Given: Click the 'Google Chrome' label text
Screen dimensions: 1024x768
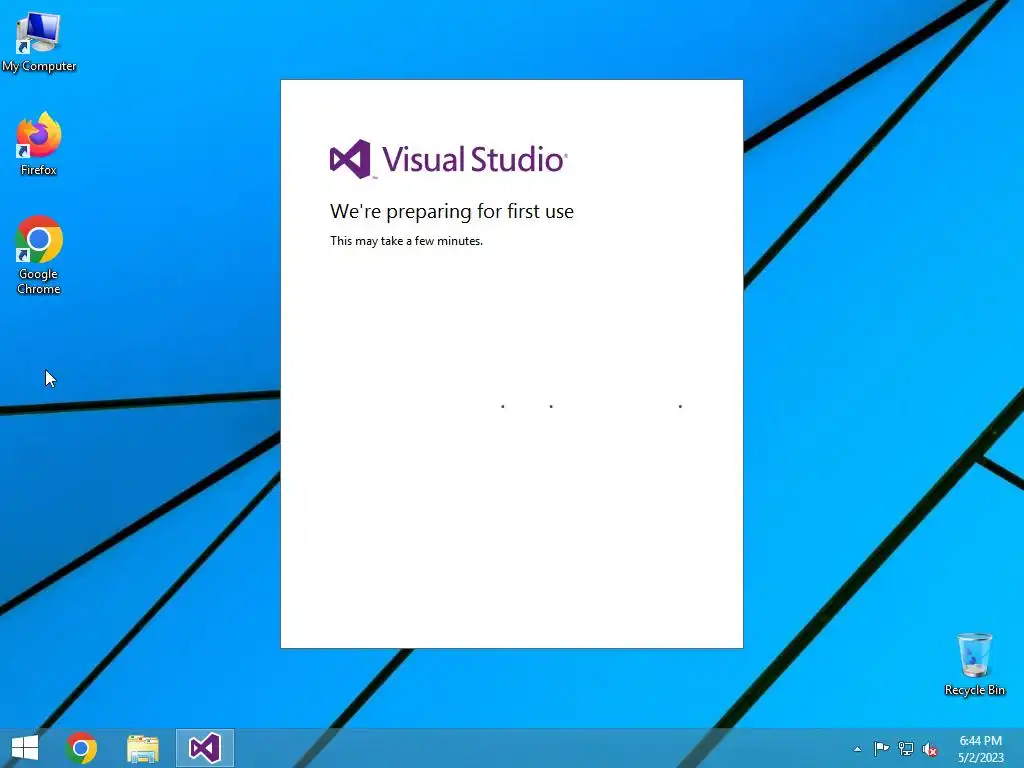Looking at the screenshot, I should [39, 281].
